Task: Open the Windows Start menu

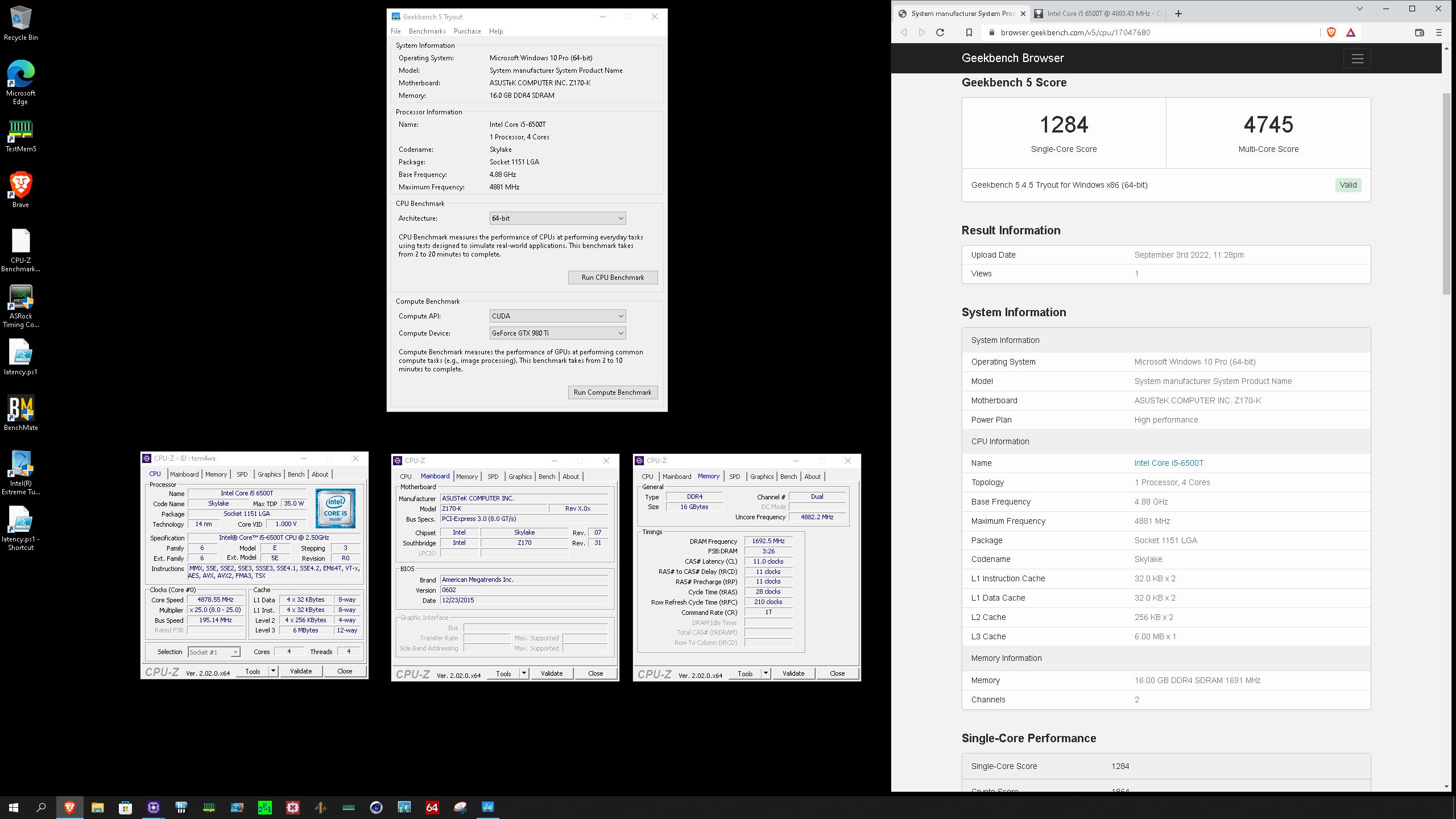Action: (x=14, y=807)
